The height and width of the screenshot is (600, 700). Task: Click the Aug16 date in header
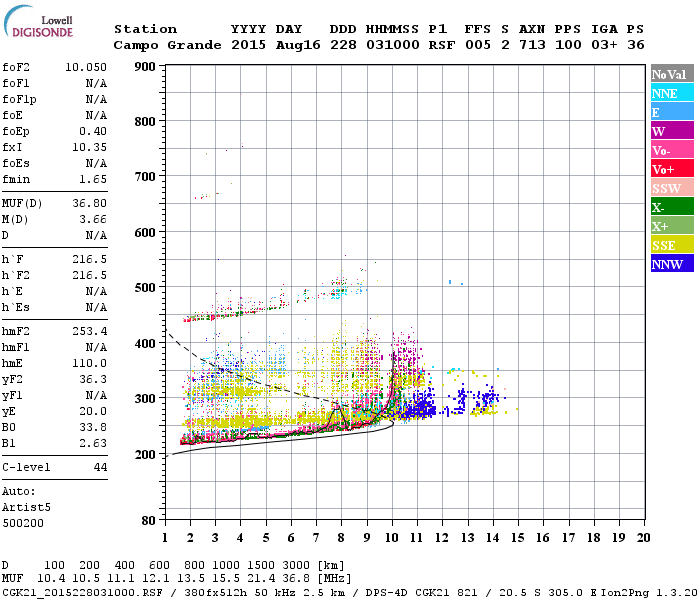click(298, 45)
